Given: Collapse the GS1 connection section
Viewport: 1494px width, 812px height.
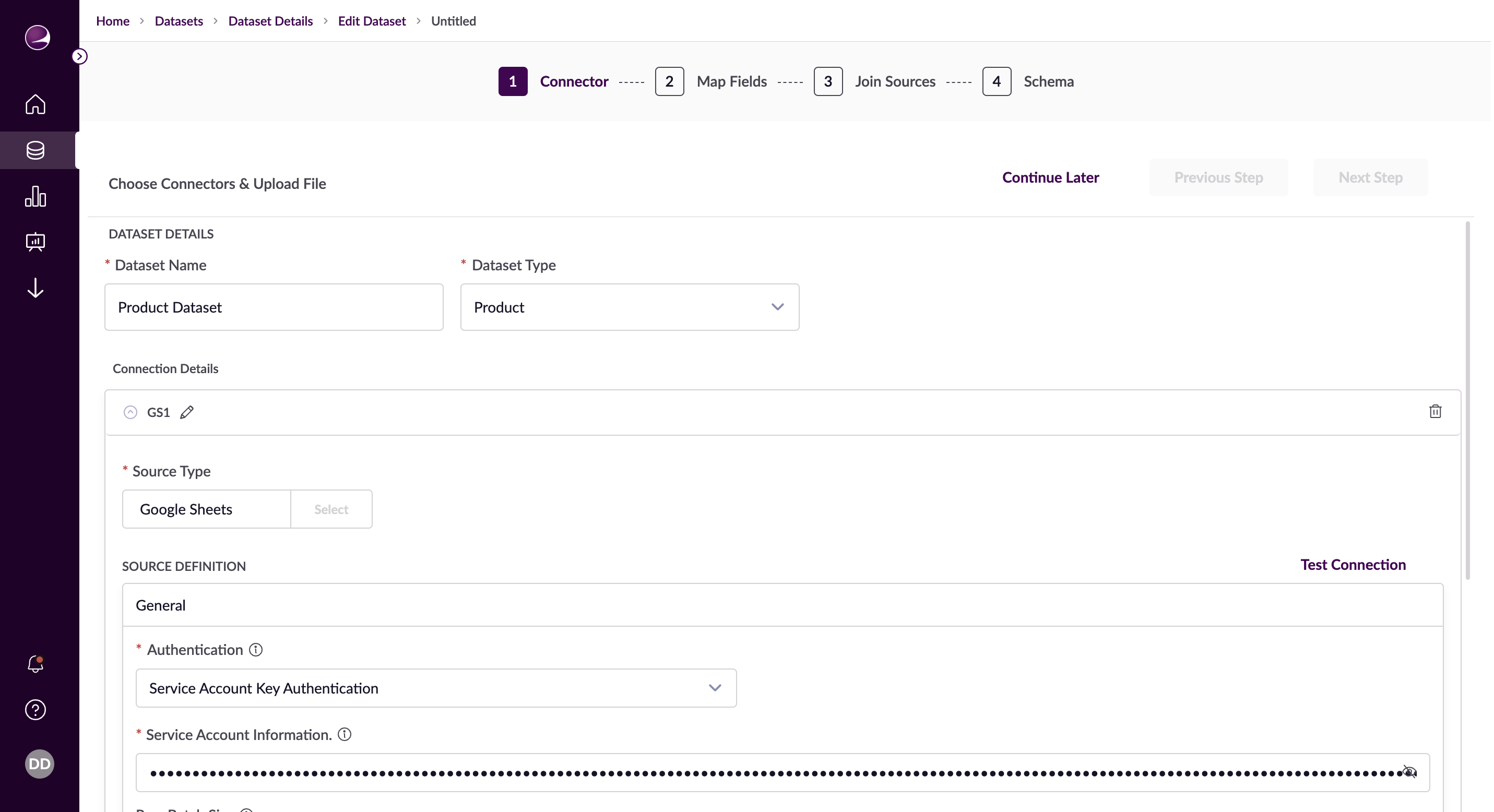Looking at the screenshot, I should pos(131,412).
